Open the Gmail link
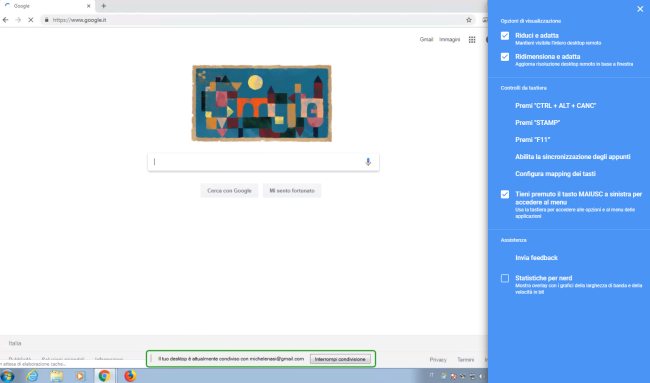The image size is (650, 383). coord(426,39)
